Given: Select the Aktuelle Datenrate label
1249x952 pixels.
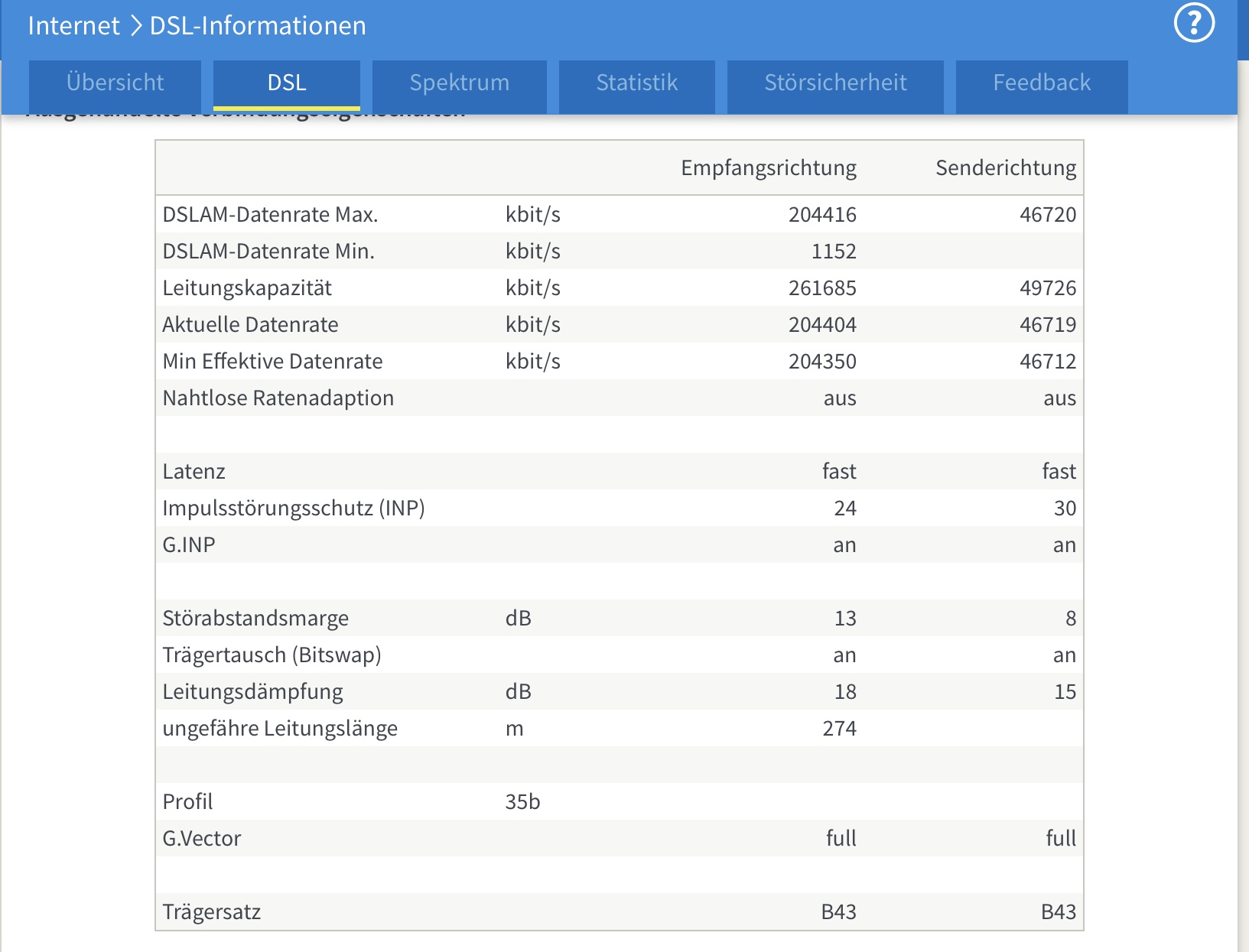Looking at the screenshot, I should (x=250, y=325).
